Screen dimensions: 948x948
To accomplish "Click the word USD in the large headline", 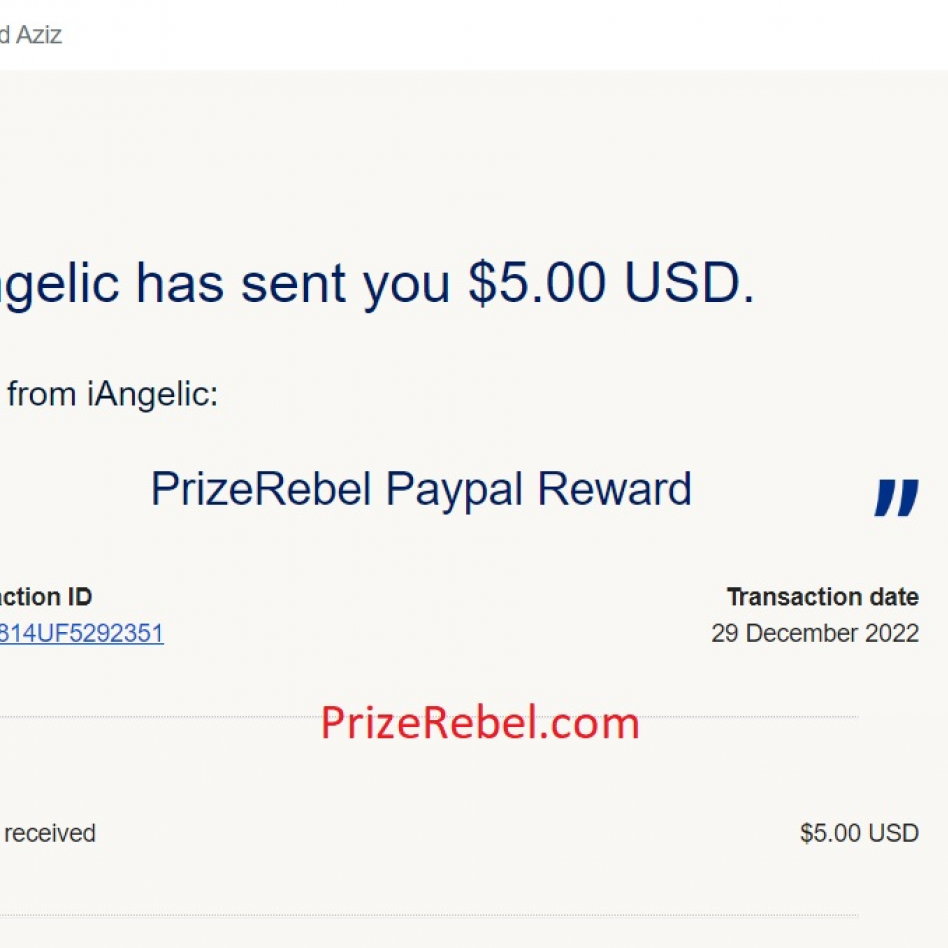I will (690, 285).
